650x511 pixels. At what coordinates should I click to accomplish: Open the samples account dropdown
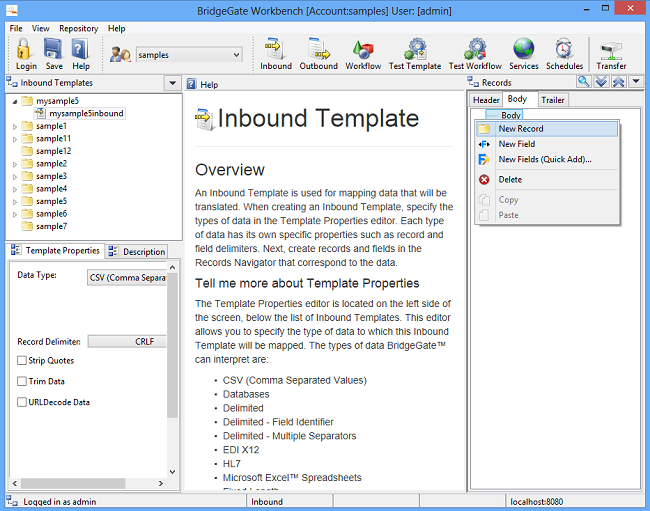point(236,55)
